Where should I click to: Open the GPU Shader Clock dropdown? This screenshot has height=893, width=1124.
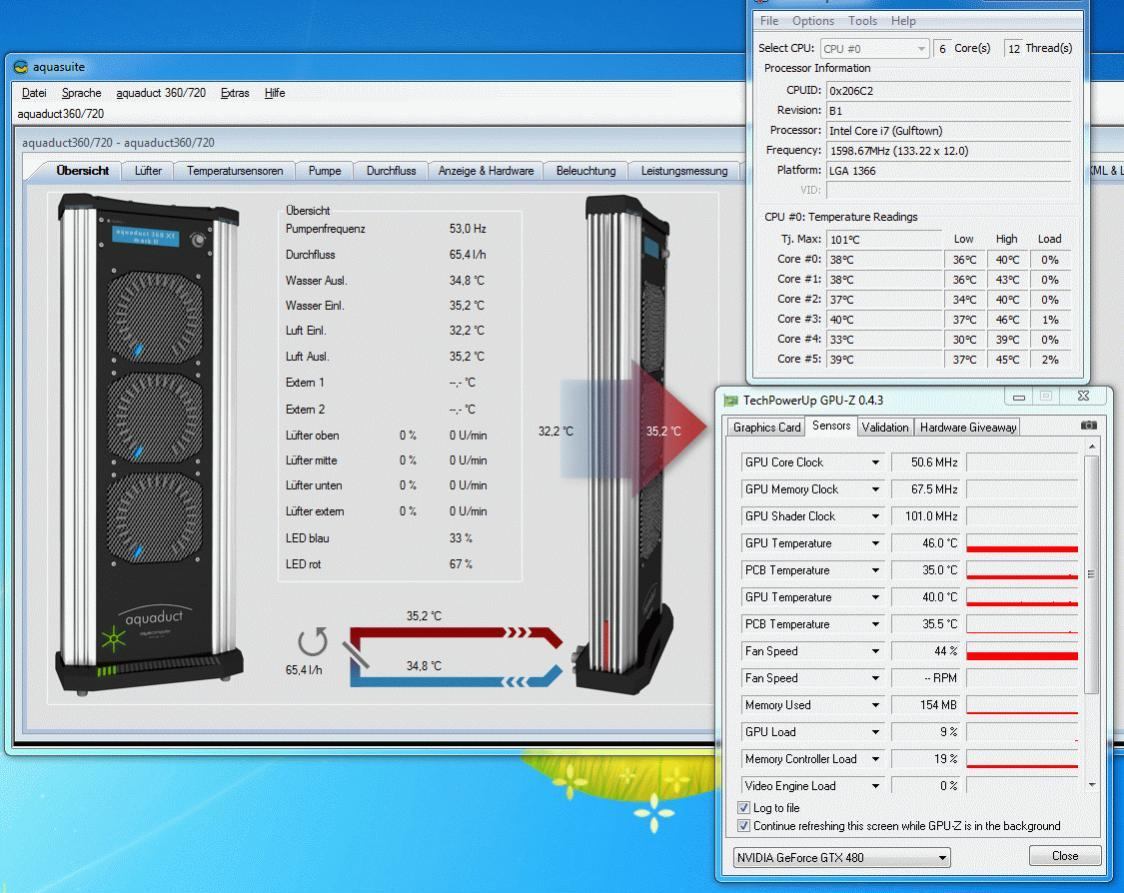[875, 517]
